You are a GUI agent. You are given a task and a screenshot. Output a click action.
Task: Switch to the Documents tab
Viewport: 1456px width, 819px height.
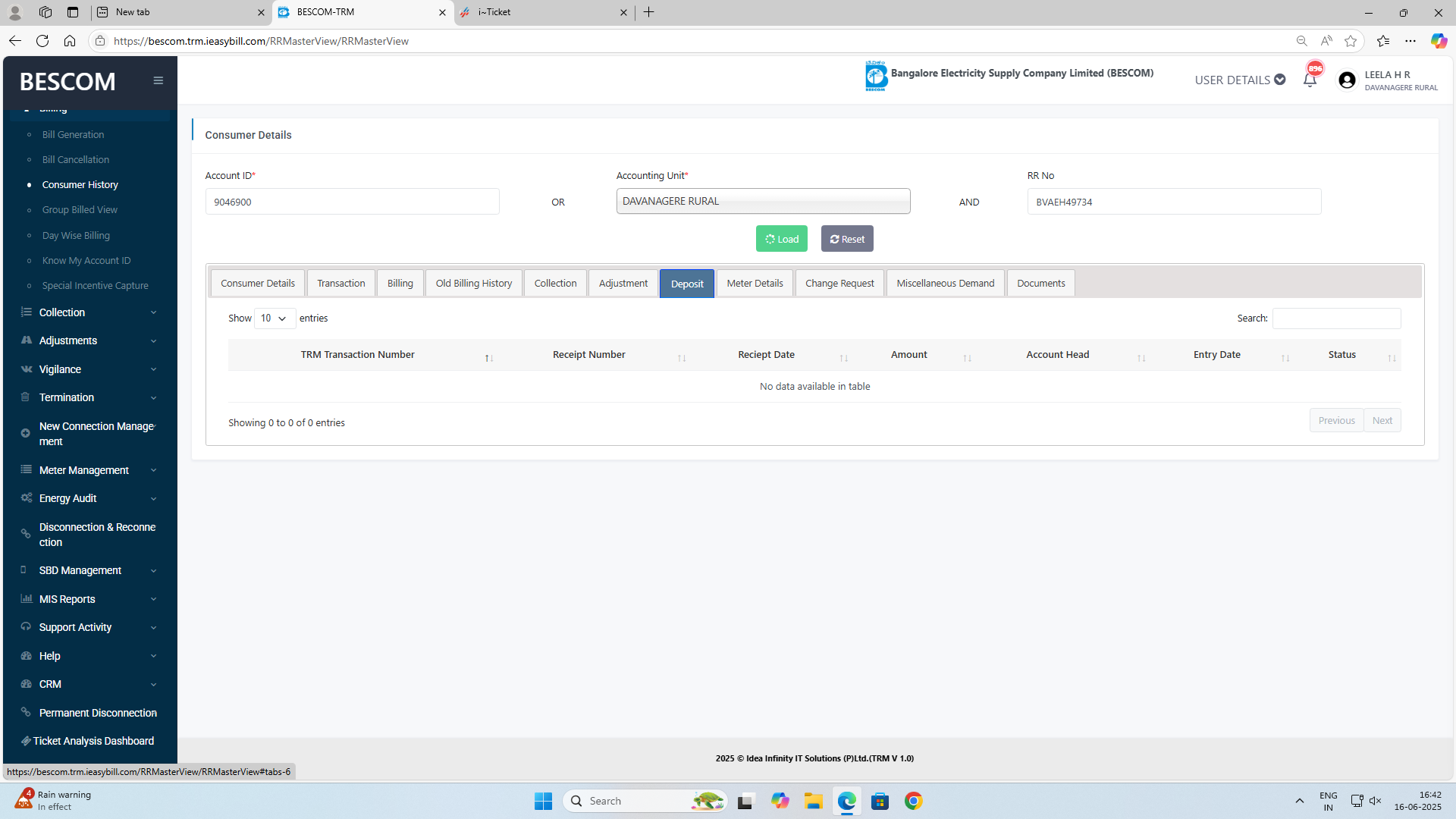[x=1041, y=283]
